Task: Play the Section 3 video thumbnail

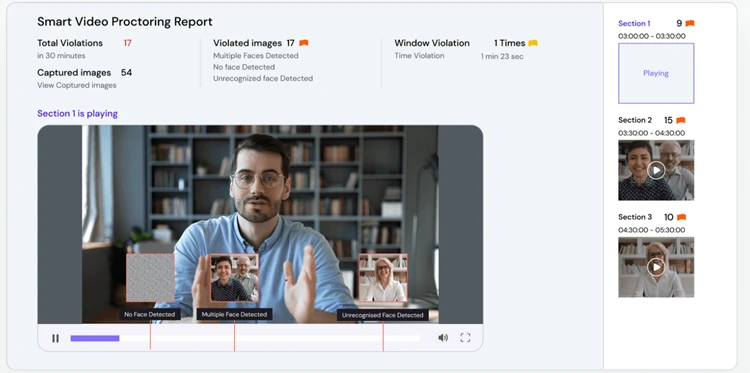Action: pos(656,267)
